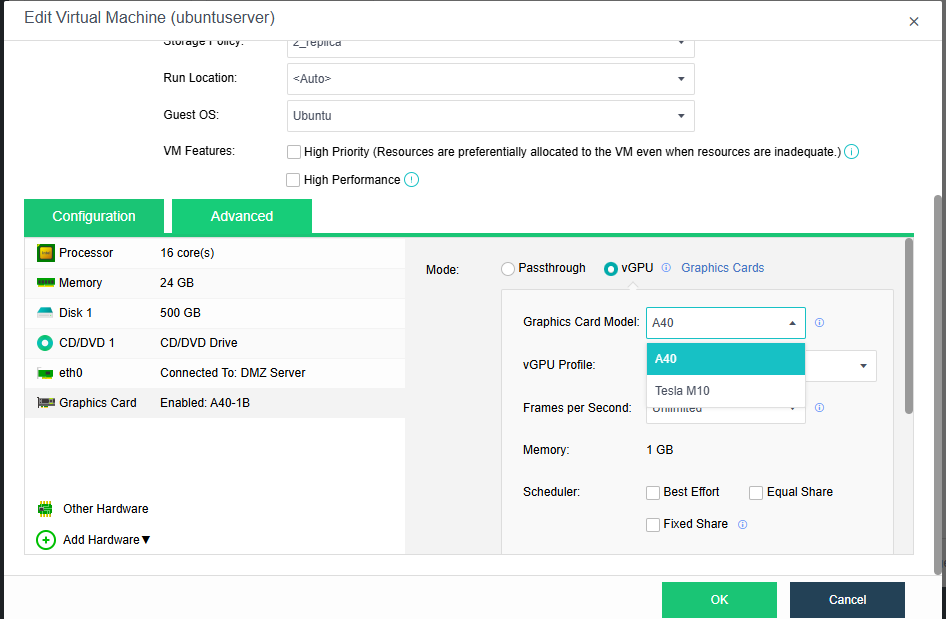Select the Memory icon in hardware list

(45, 283)
